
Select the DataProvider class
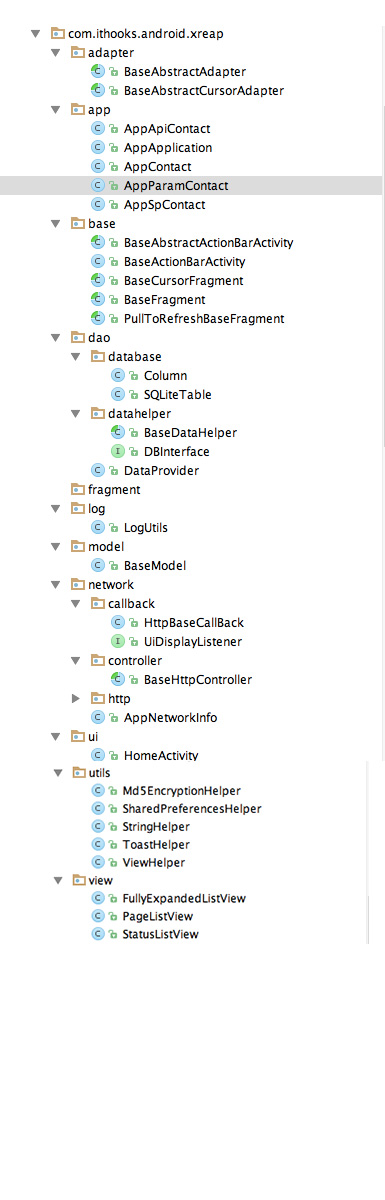coord(161,471)
